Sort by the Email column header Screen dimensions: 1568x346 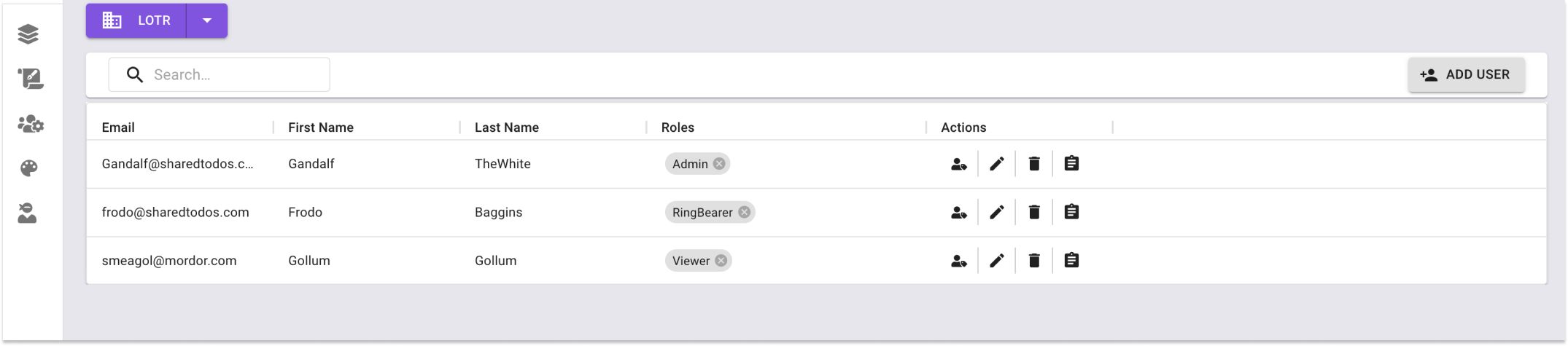click(118, 127)
